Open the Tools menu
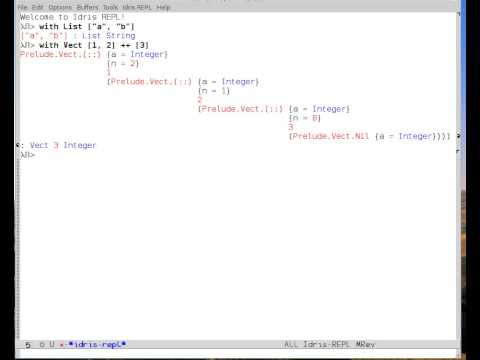Screen dimensions: 480x360 click(x=110, y=7)
